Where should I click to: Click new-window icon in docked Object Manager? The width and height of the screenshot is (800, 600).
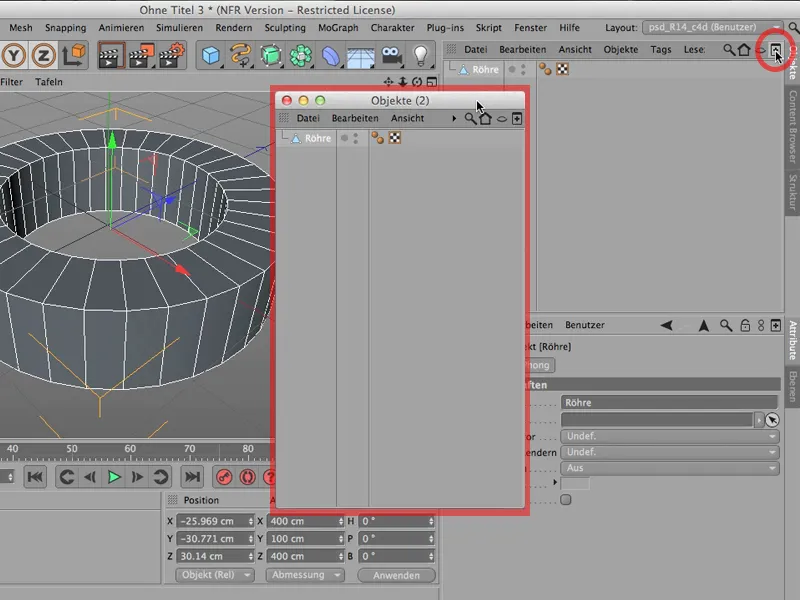[x=776, y=49]
